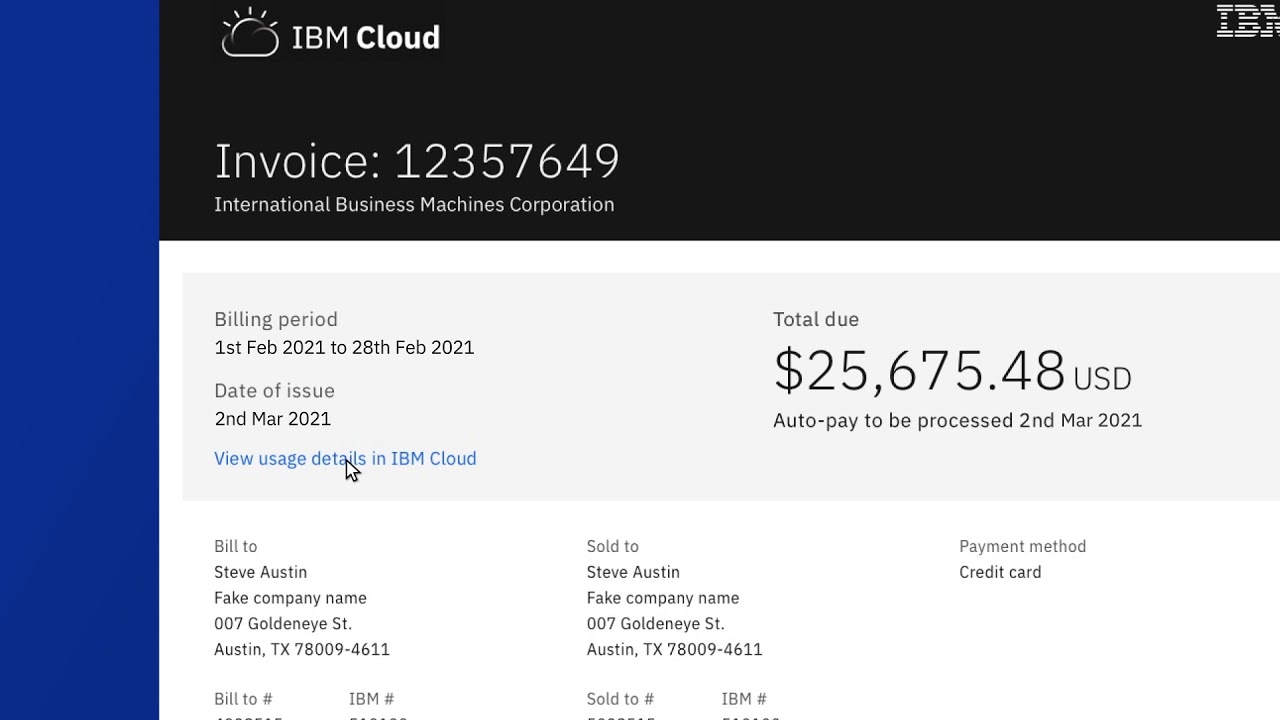The width and height of the screenshot is (1280, 720).
Task: Open View usage details in IBM Cloud link
Action: 345,458
